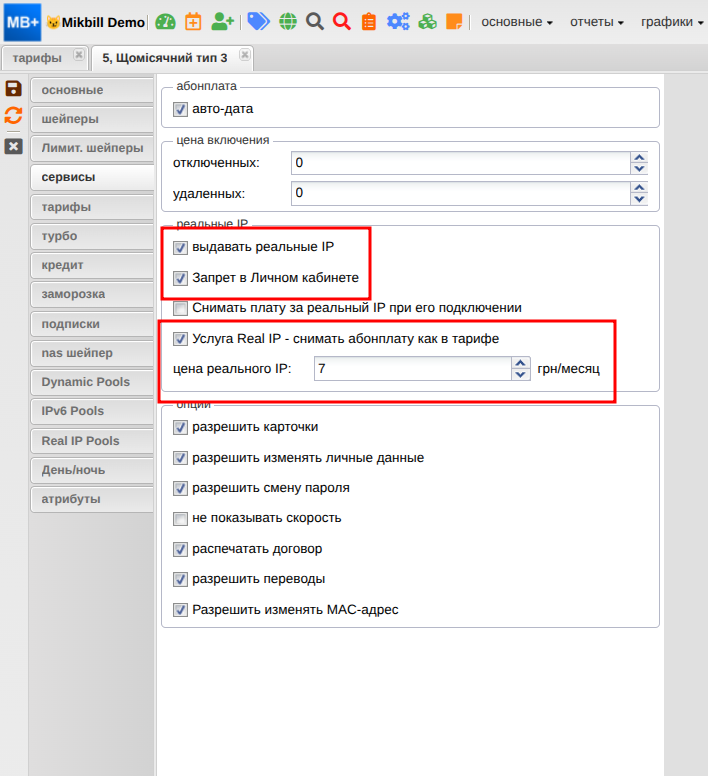The image size is (708, 776).
Task: Click the удаленных price input field
Action: point(461,193)
